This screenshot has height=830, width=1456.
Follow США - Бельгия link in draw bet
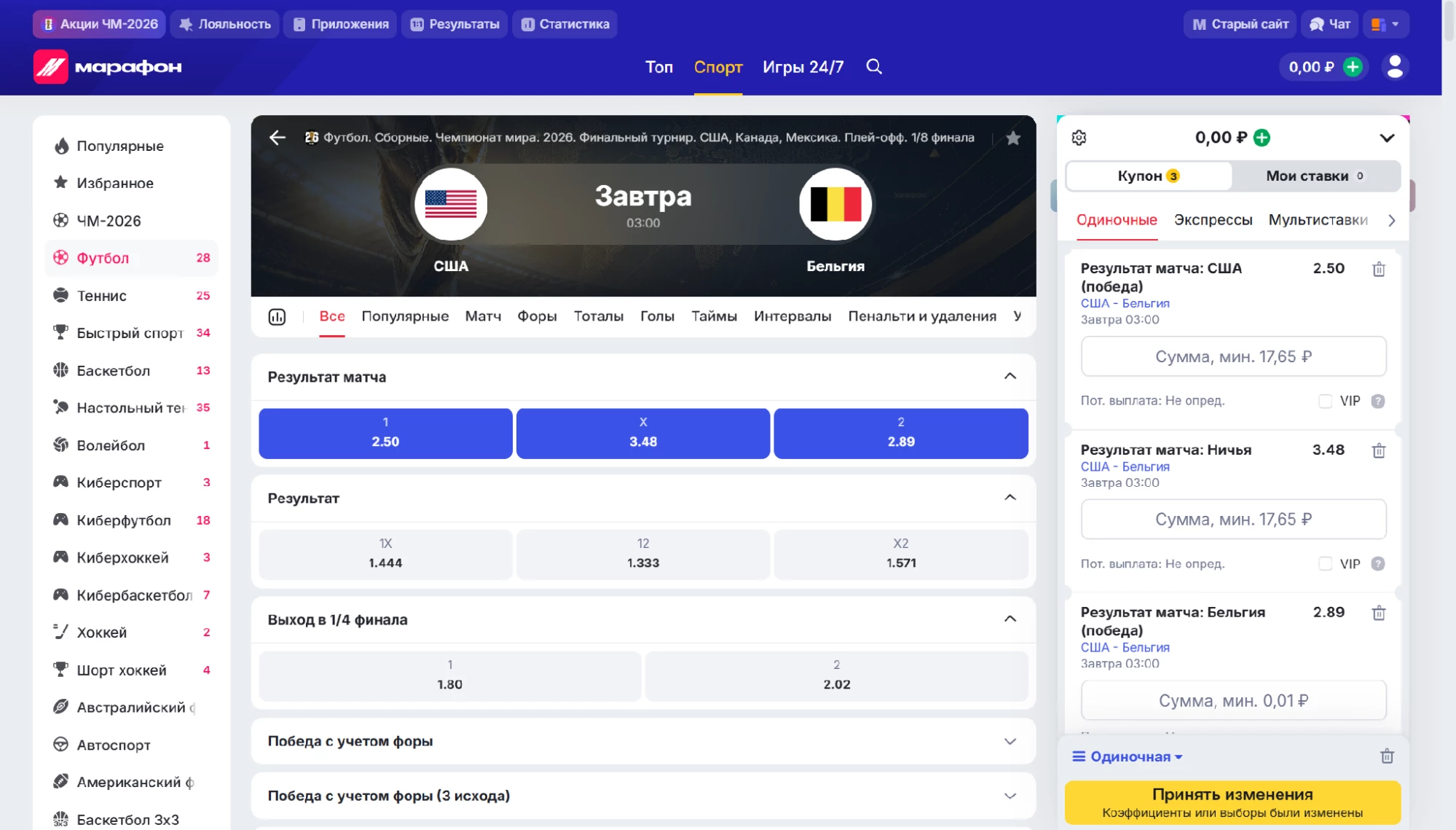pos(1125,466)
